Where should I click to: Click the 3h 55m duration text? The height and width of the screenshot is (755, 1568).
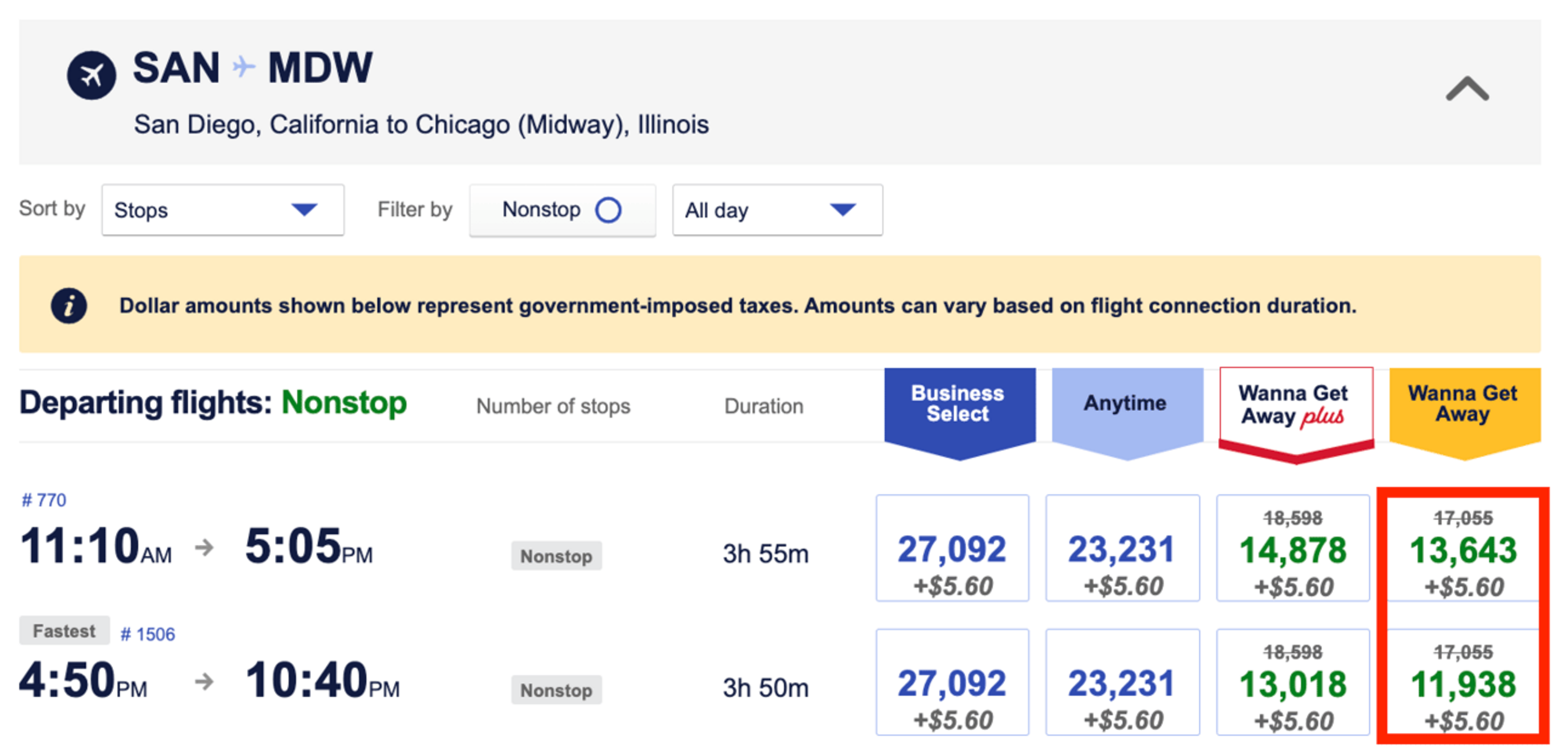pos(765,554)
